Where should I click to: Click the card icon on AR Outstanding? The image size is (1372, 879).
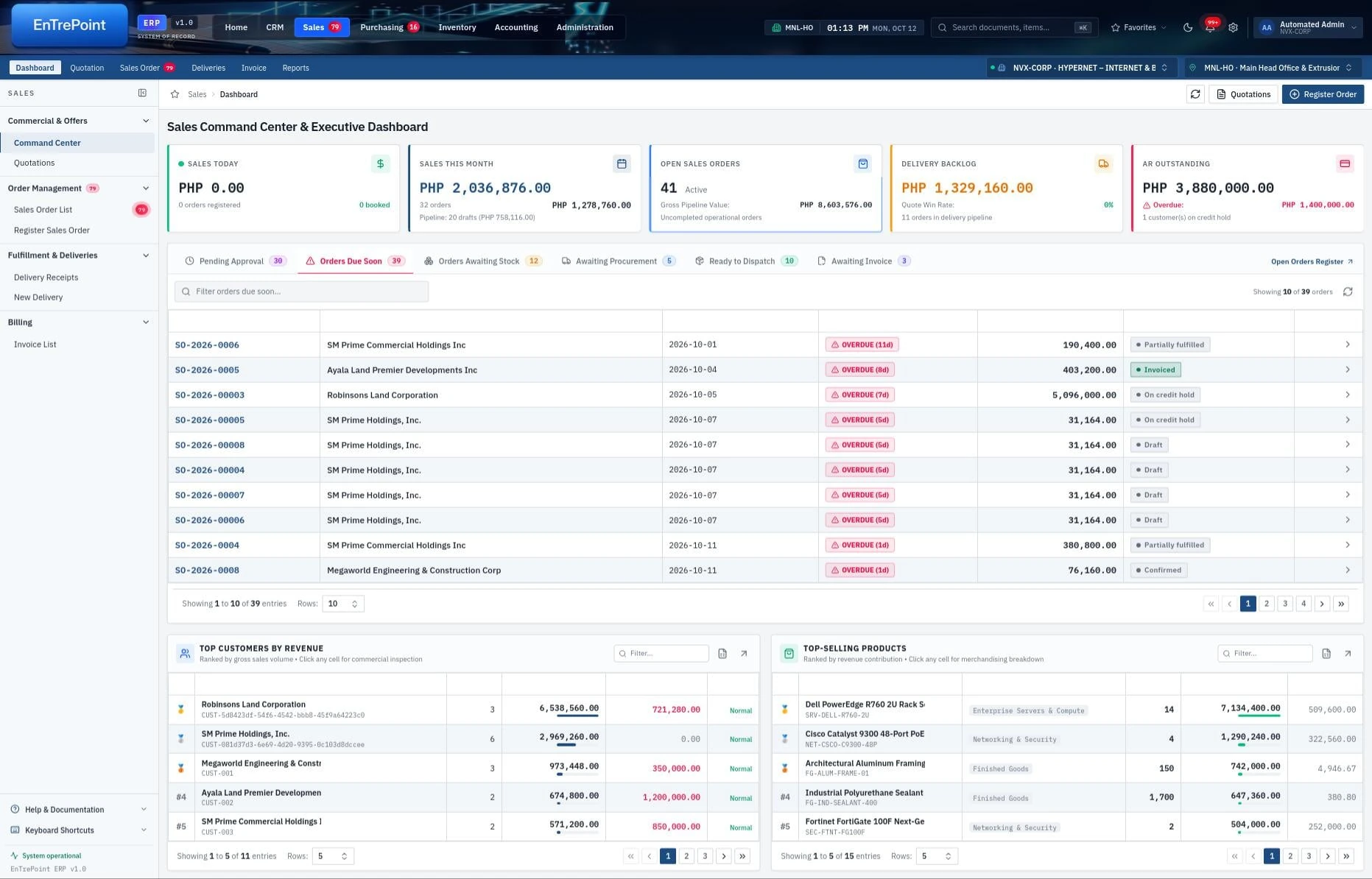click(1345, 163)
